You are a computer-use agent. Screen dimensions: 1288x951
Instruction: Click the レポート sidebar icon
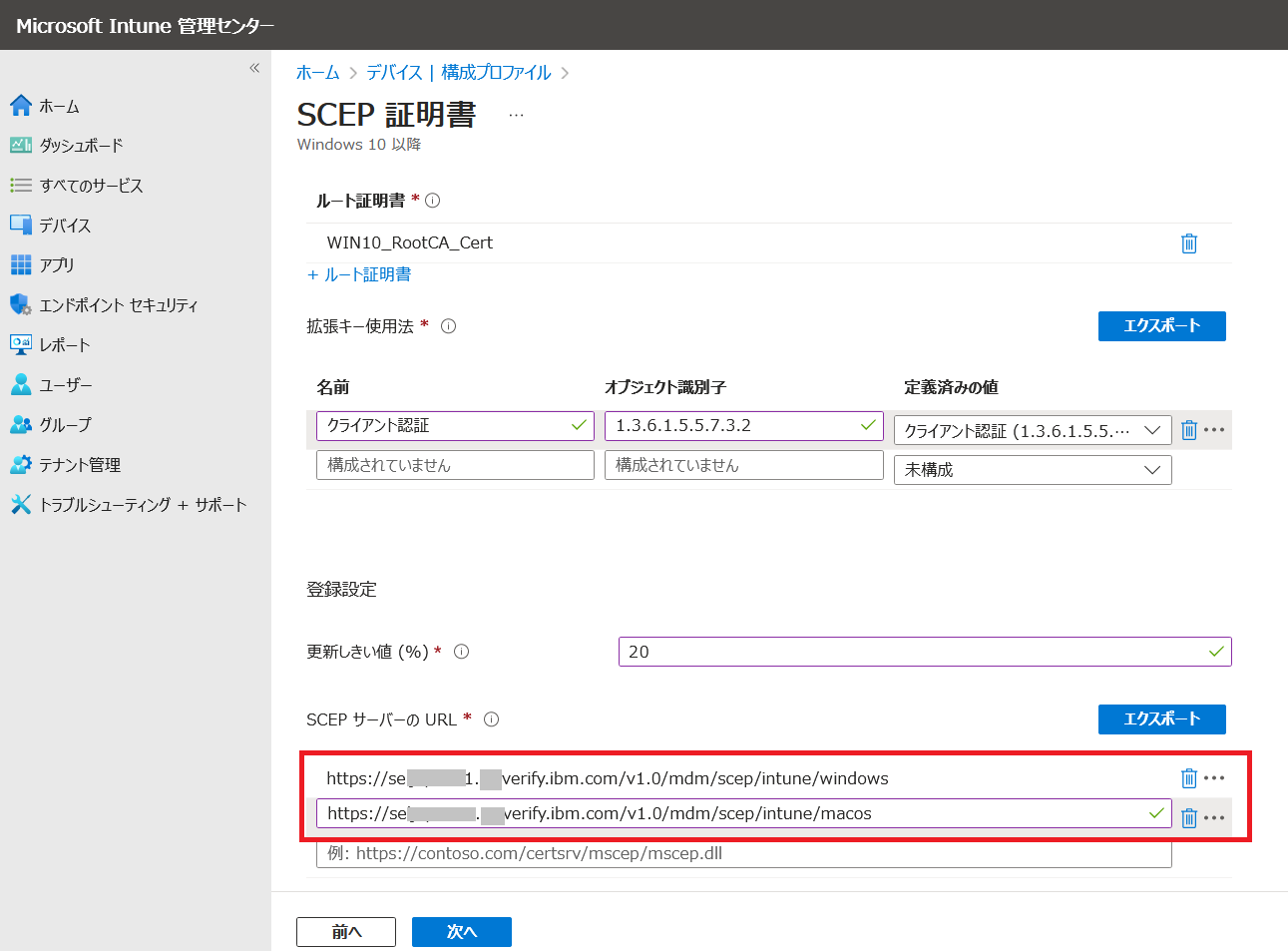pyautogui.click(x=21, y=344)
